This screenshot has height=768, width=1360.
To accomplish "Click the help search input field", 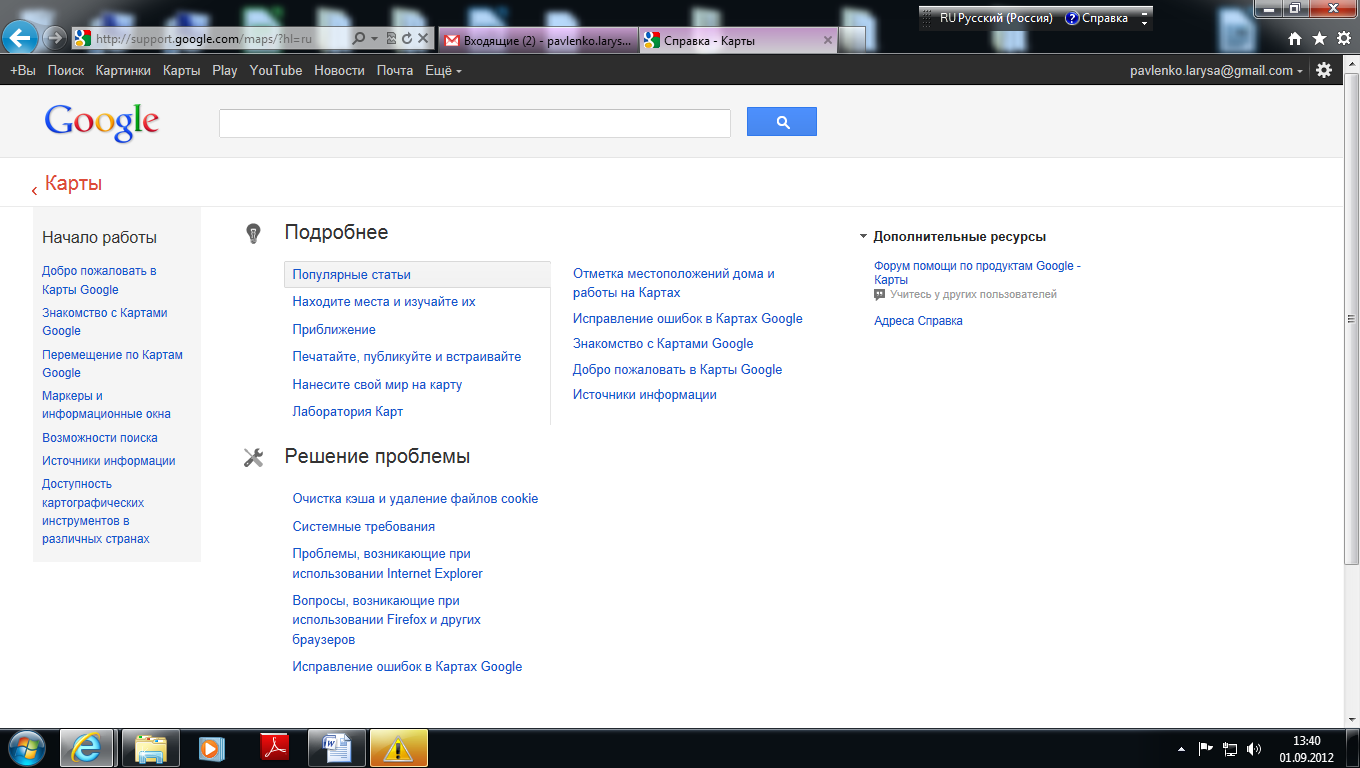I will pyautogui.click(x=475, y=123).
